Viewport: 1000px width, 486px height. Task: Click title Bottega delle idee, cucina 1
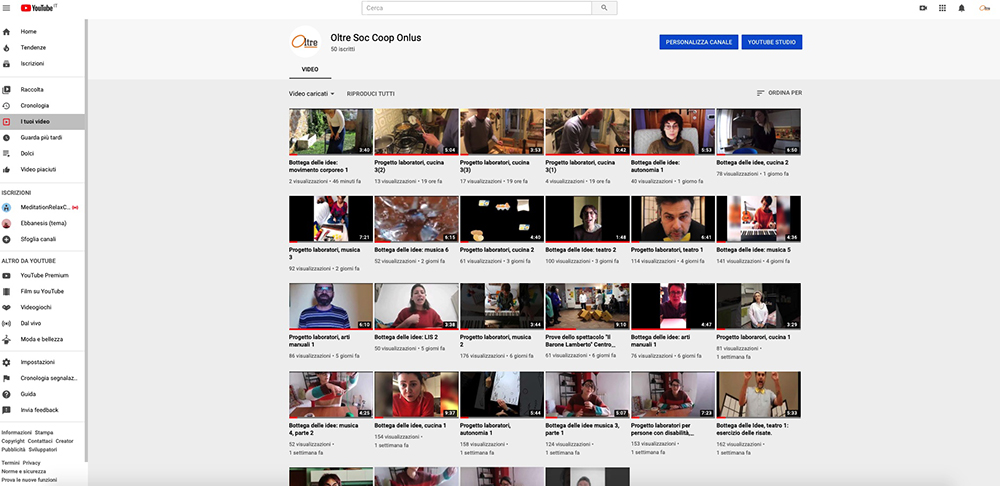click(410, 425)
